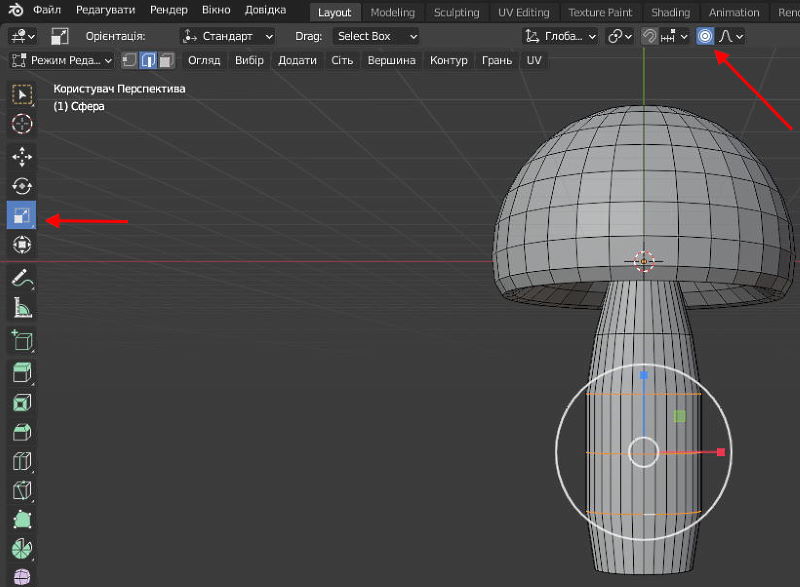Open the Додати menu
The image size is (800, 587).
point(297,60)
